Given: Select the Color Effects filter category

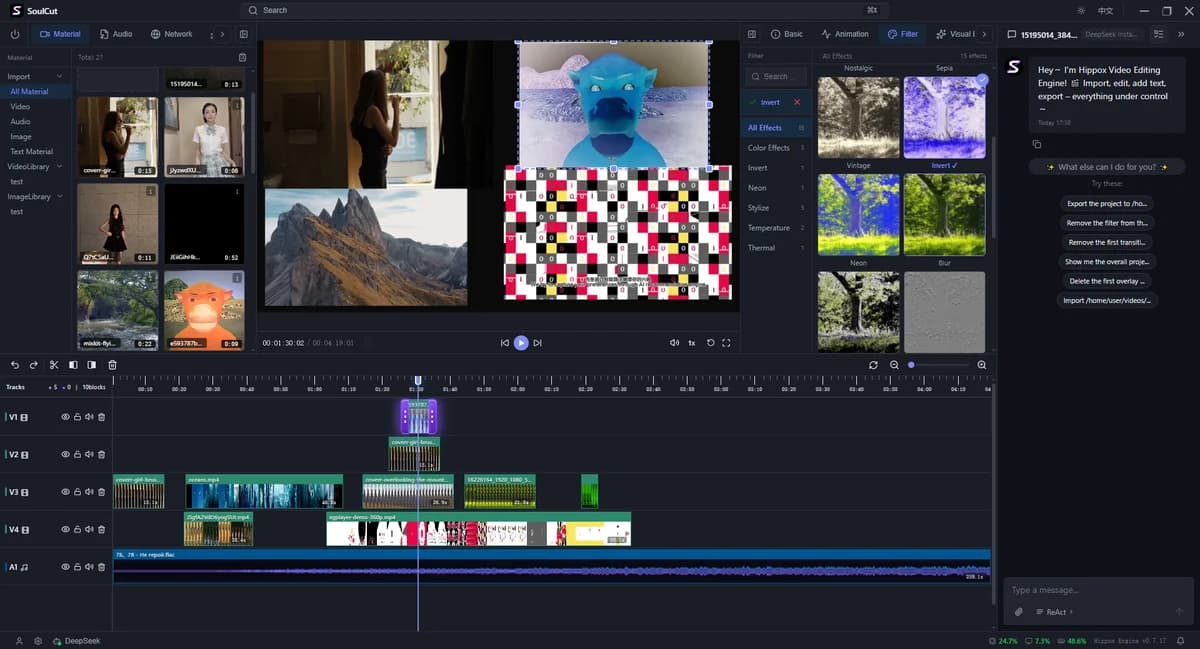Looking at the screenshot, I should (x=777, y=148).
